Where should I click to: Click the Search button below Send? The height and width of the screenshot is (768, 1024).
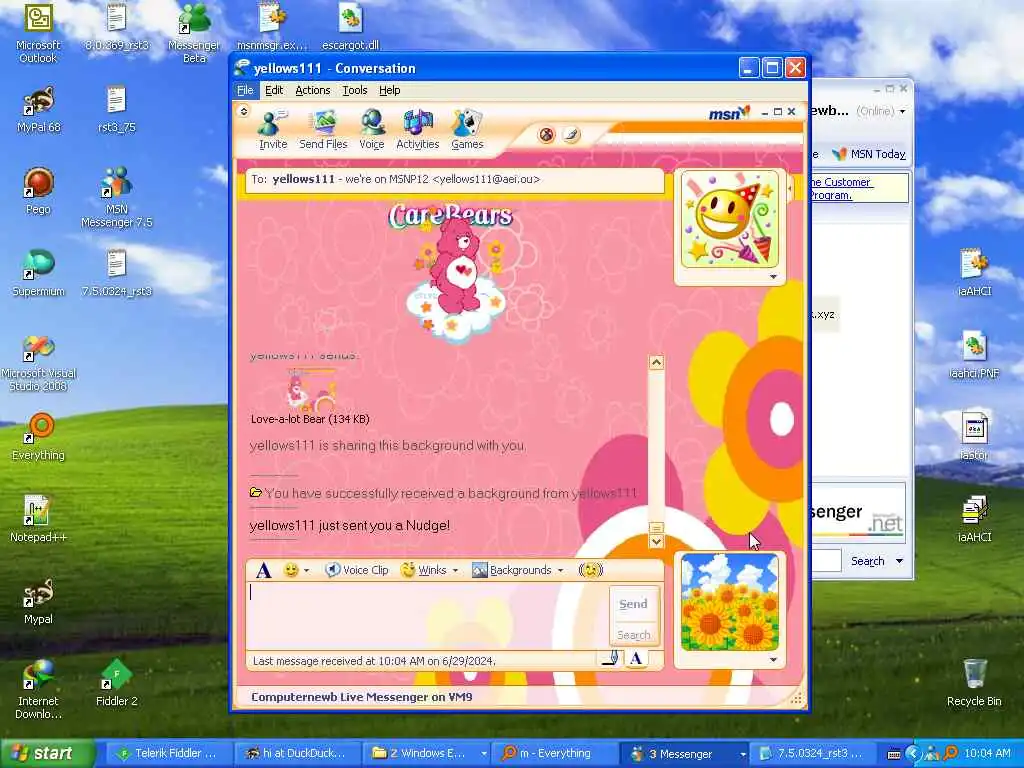(633, 635)
